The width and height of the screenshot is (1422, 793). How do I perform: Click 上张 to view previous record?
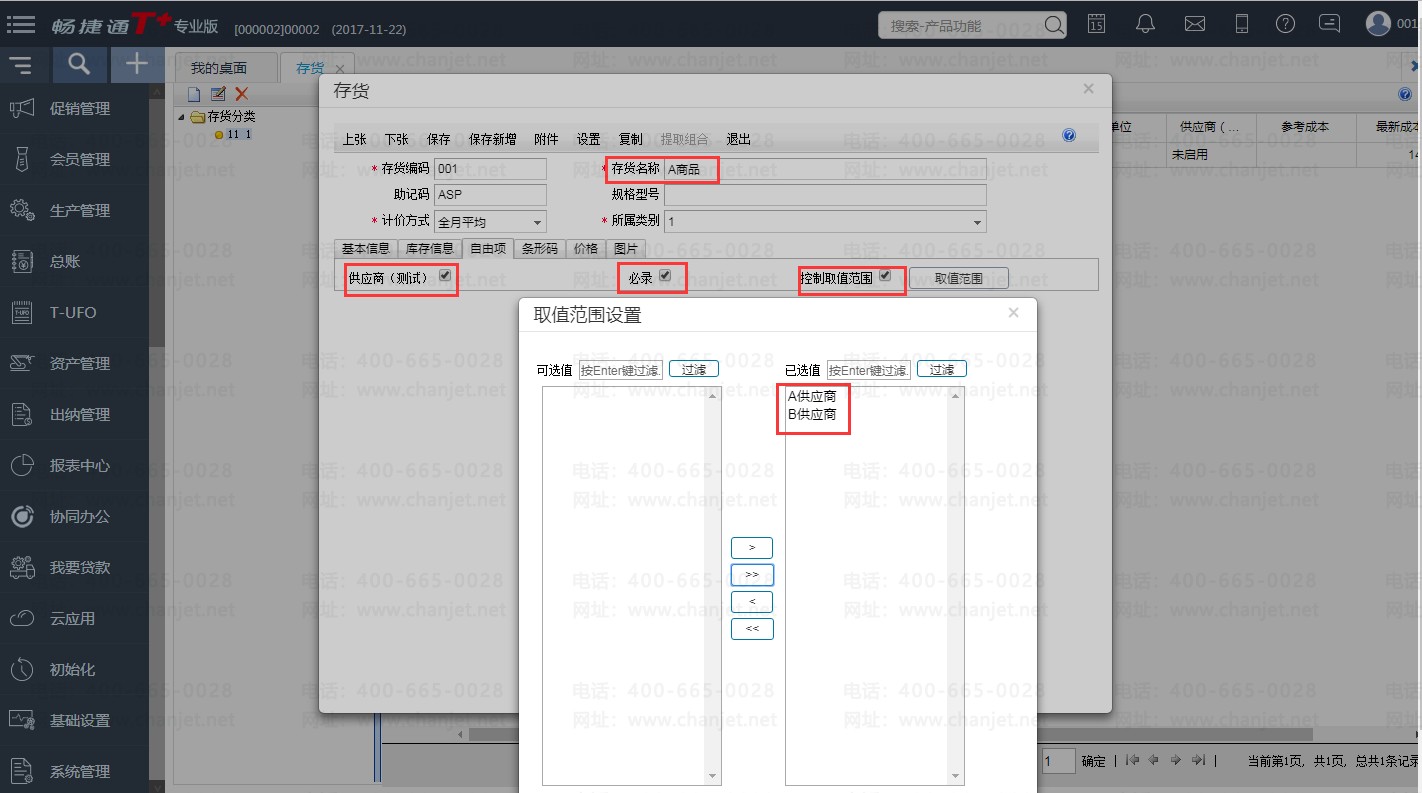click(x=355, y=139)
